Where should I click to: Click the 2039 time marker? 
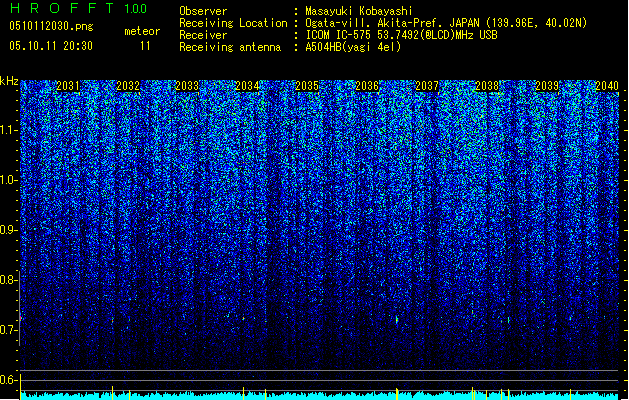[x=547, y=86]
